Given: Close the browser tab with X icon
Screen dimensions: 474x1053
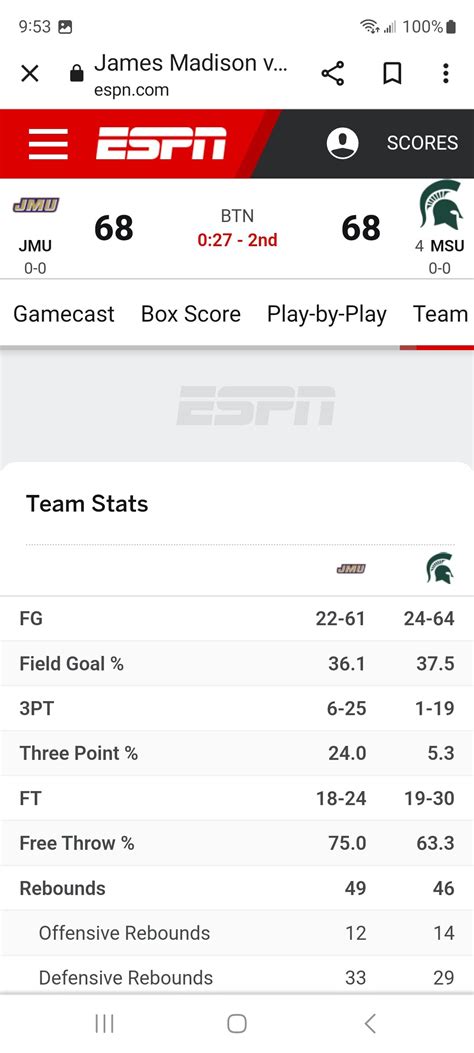Looking at the screenshot, I should (30, 73).
